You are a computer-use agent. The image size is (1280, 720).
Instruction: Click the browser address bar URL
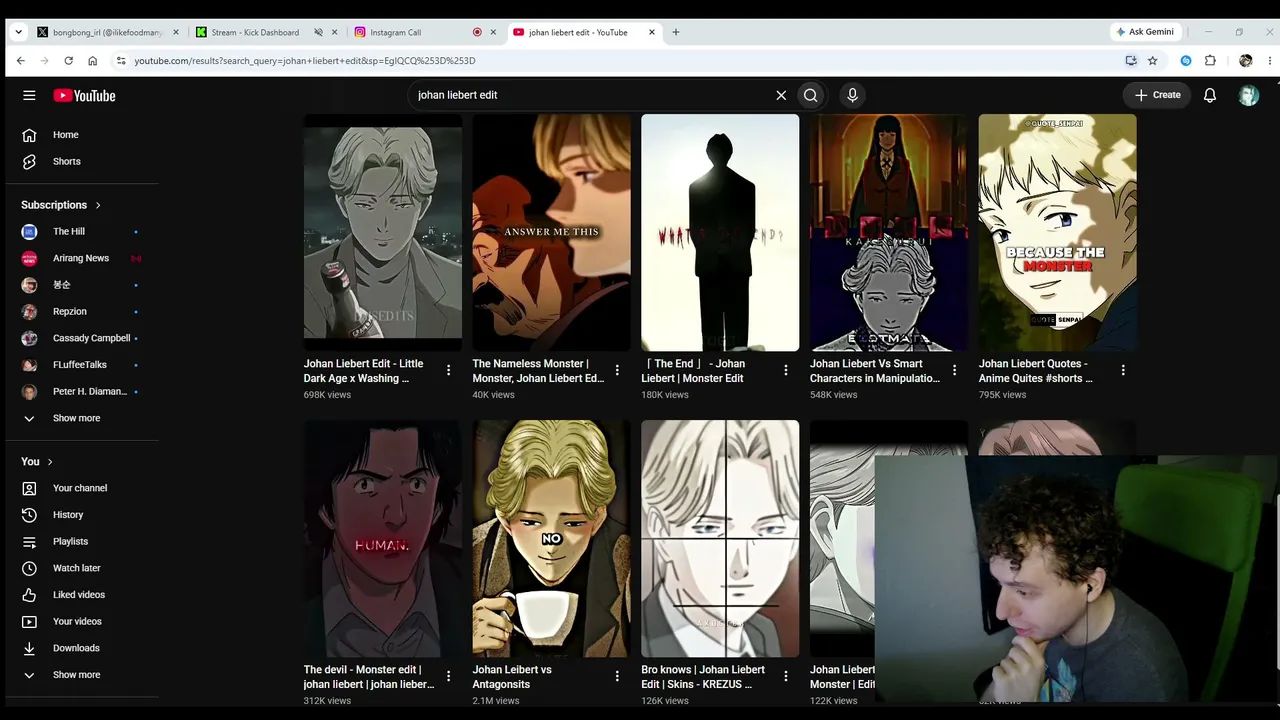[x=305, y=61]
